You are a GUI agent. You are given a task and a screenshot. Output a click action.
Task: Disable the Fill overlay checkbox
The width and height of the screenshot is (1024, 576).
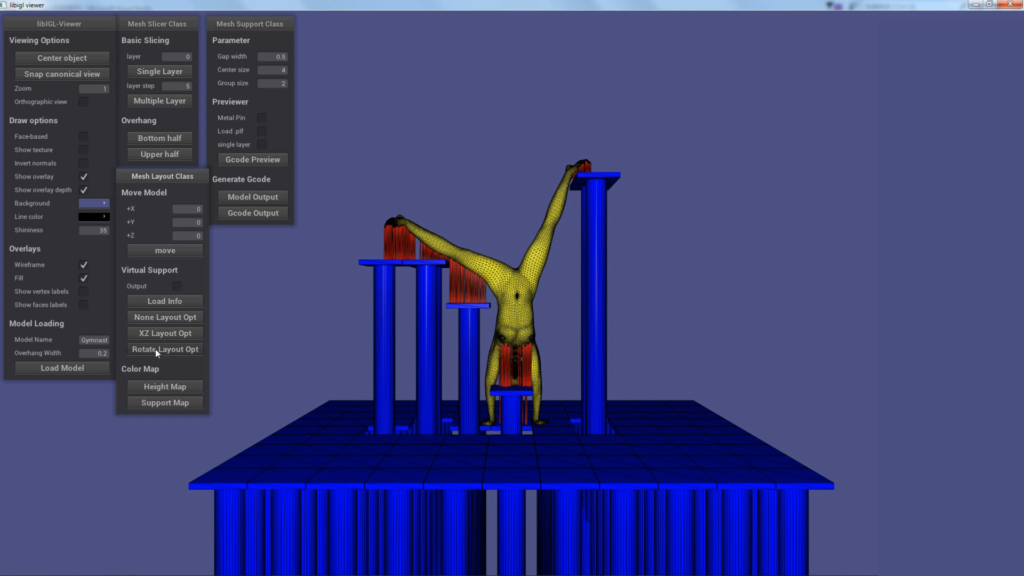pos(84,278)
